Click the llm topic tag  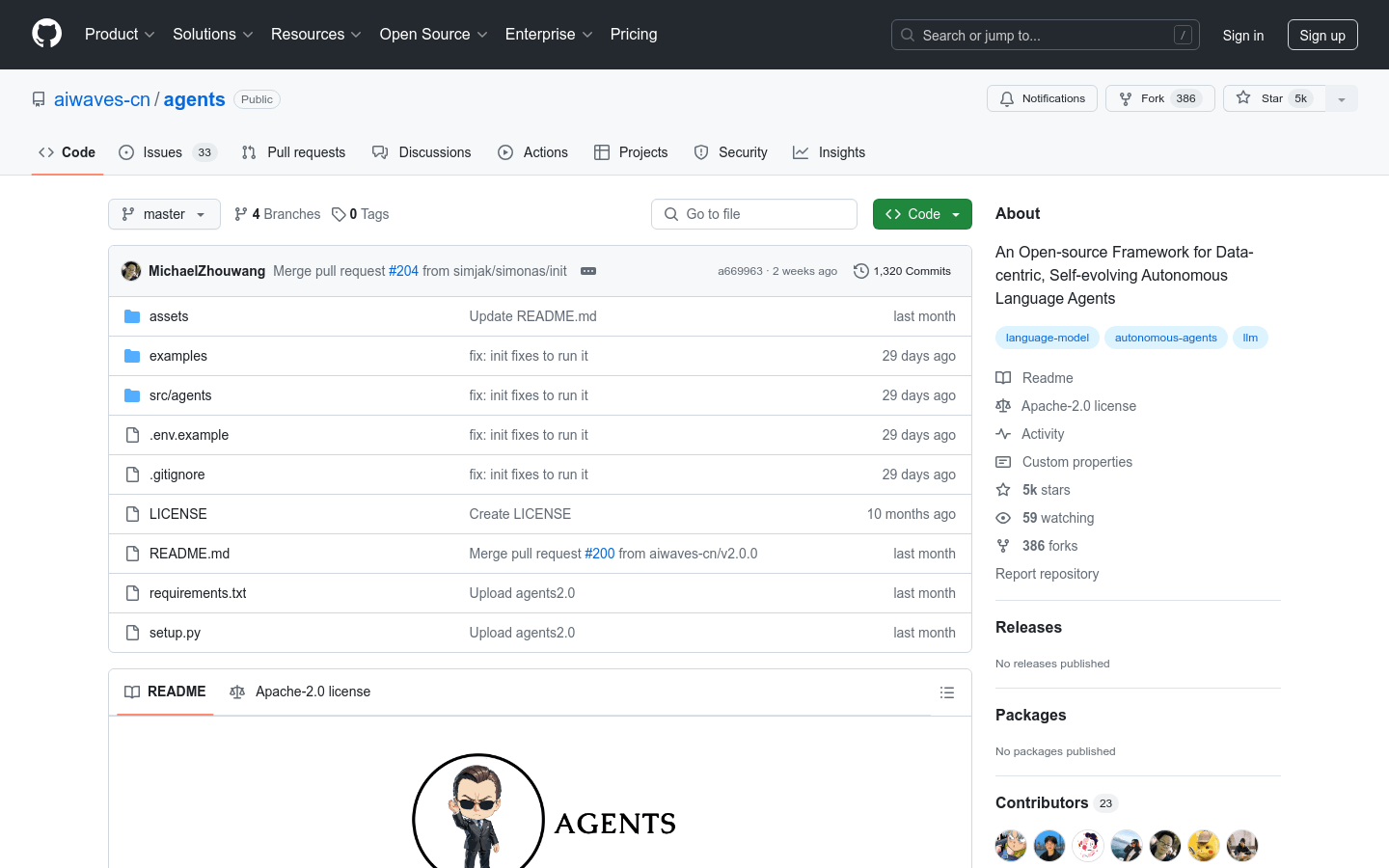click(1250, 338)
